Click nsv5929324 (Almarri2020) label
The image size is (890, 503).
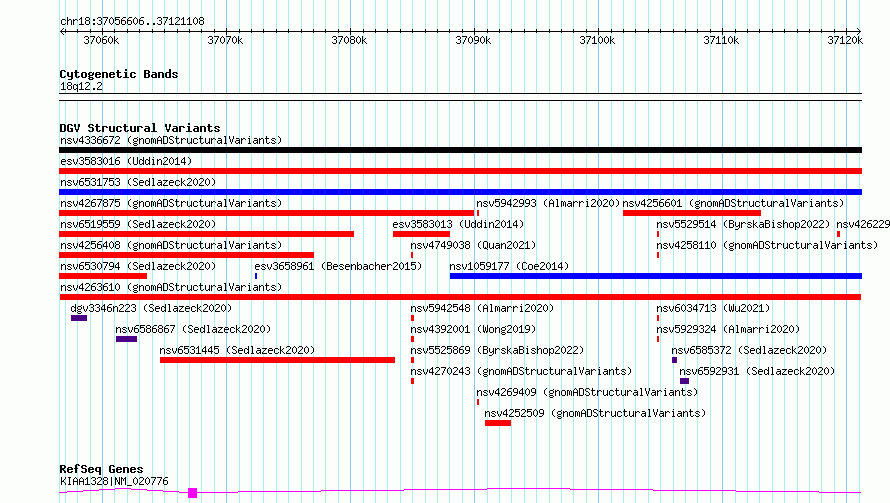click(x=728, y=329)
